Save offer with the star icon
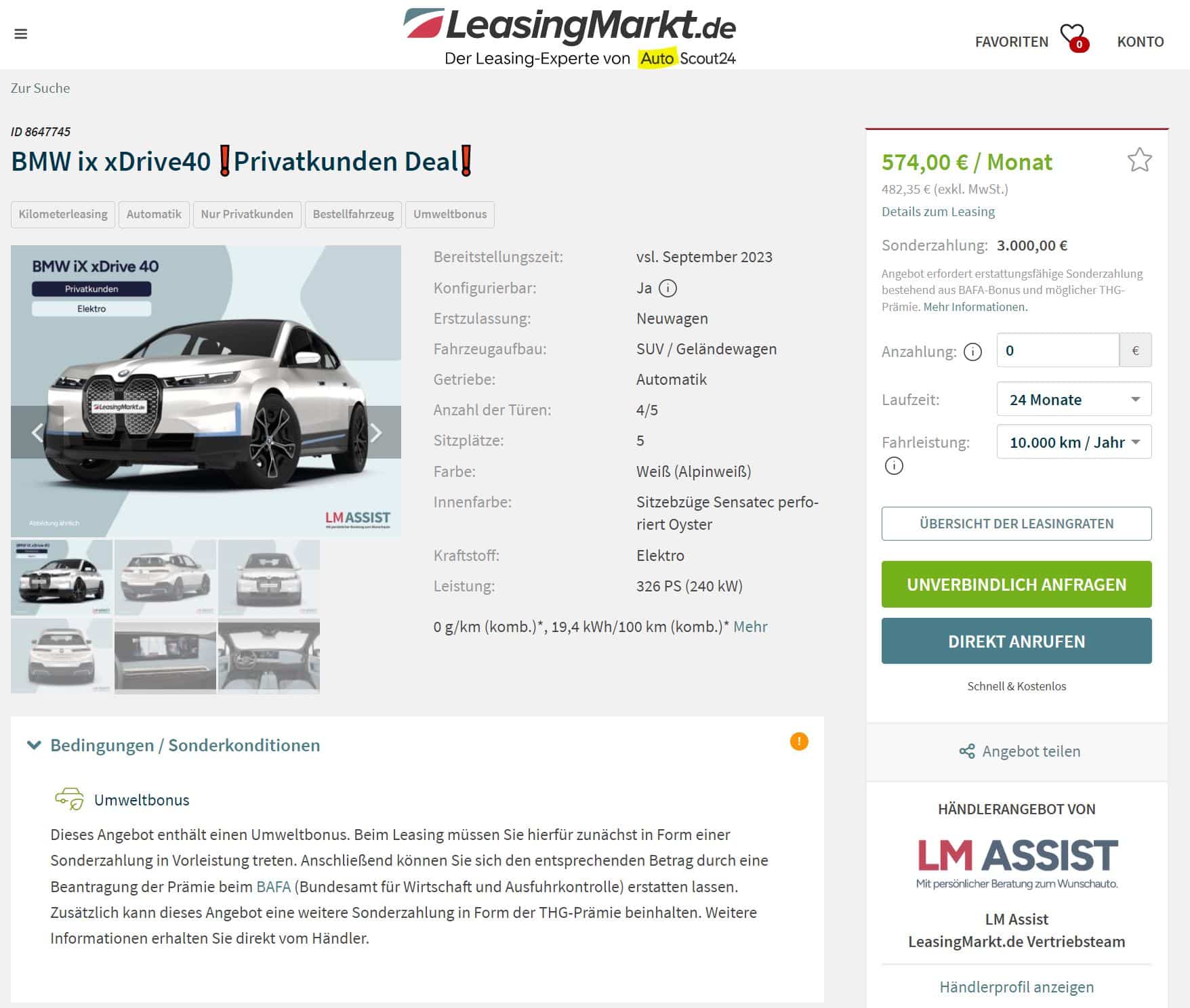The image size is (1190, 1008). [x=1139, y=160]
